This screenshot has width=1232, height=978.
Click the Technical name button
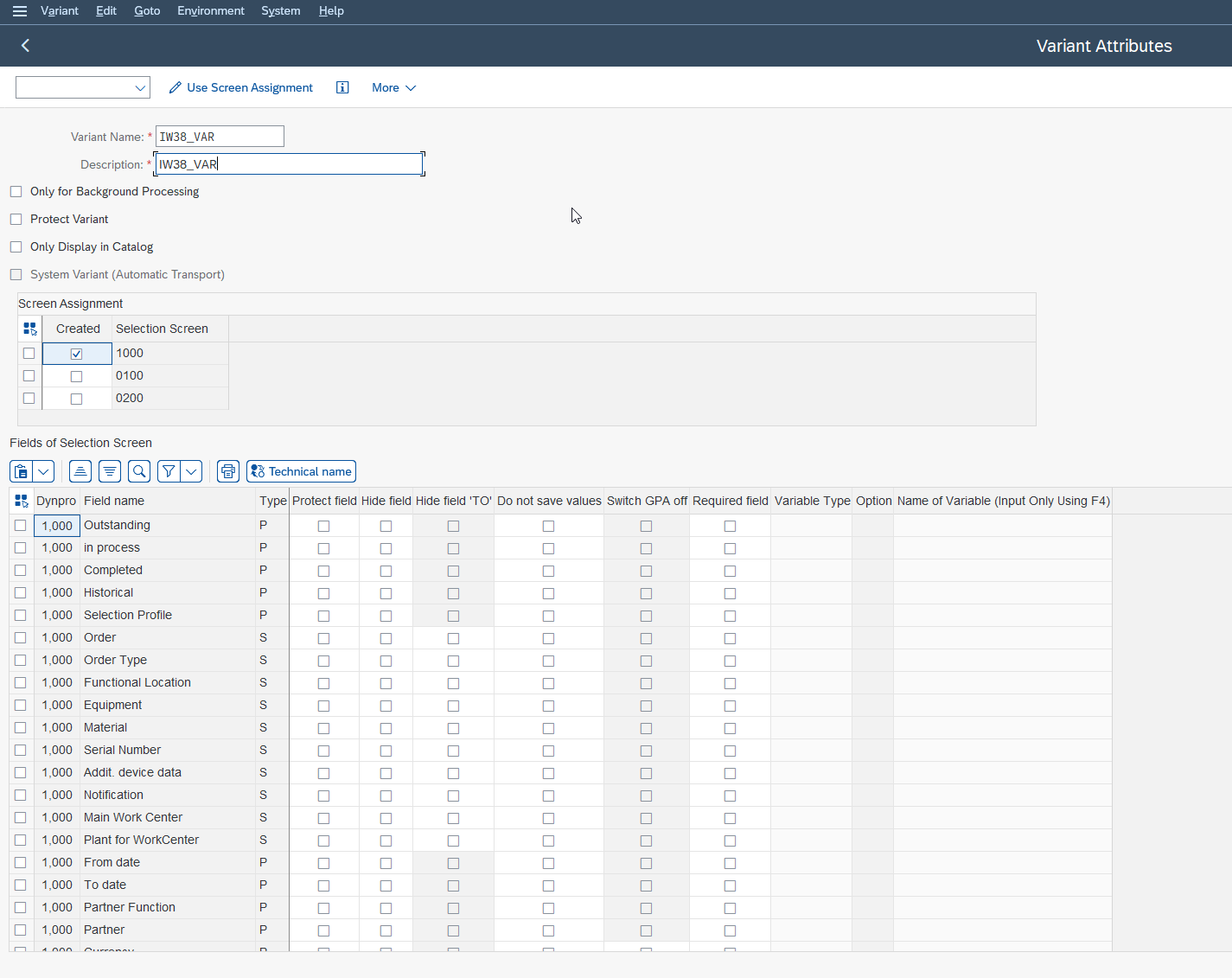coord(301,471)
